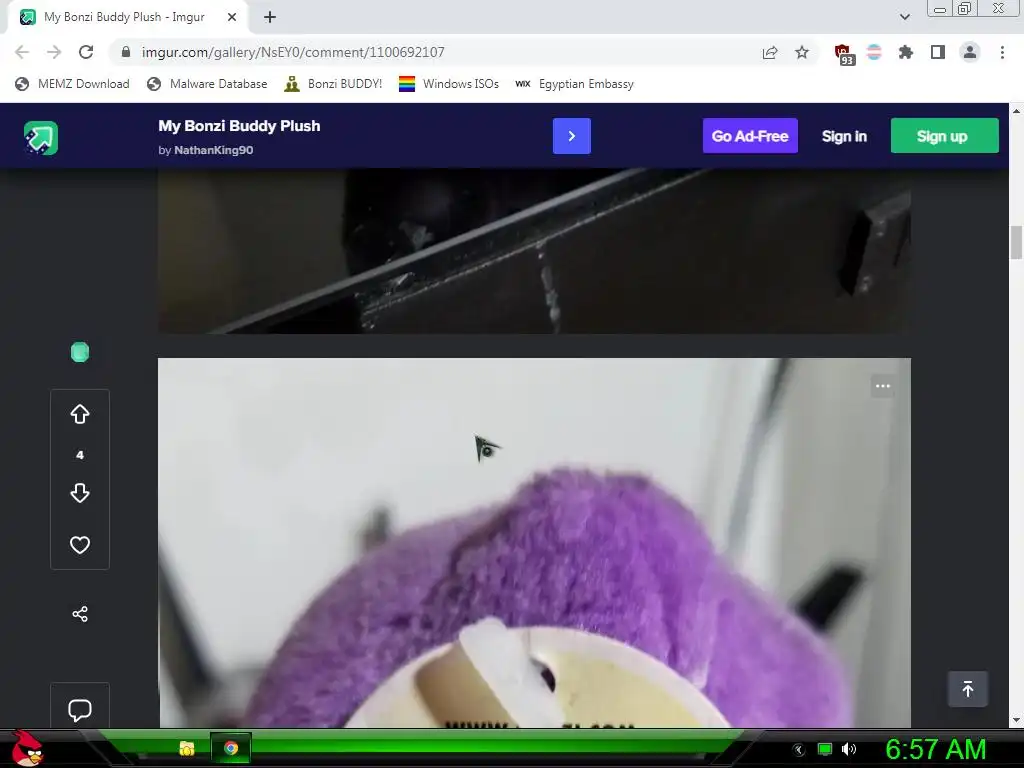Open the share post options
The width and height of the screenshot is (1024, 768).
(80, 614)
